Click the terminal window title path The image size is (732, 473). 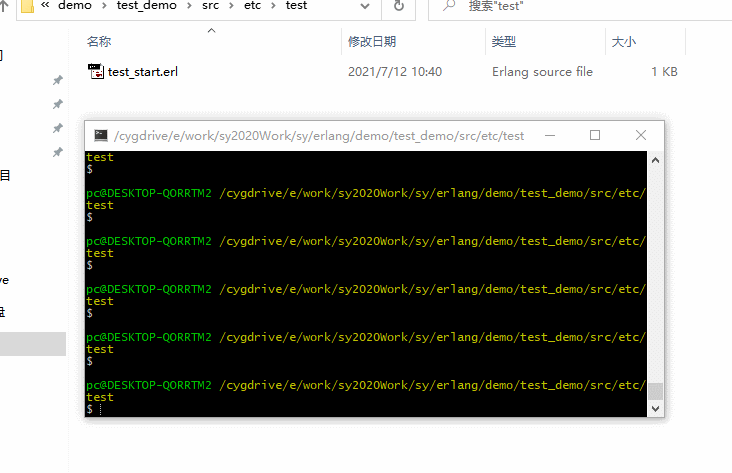click(319, 136)
